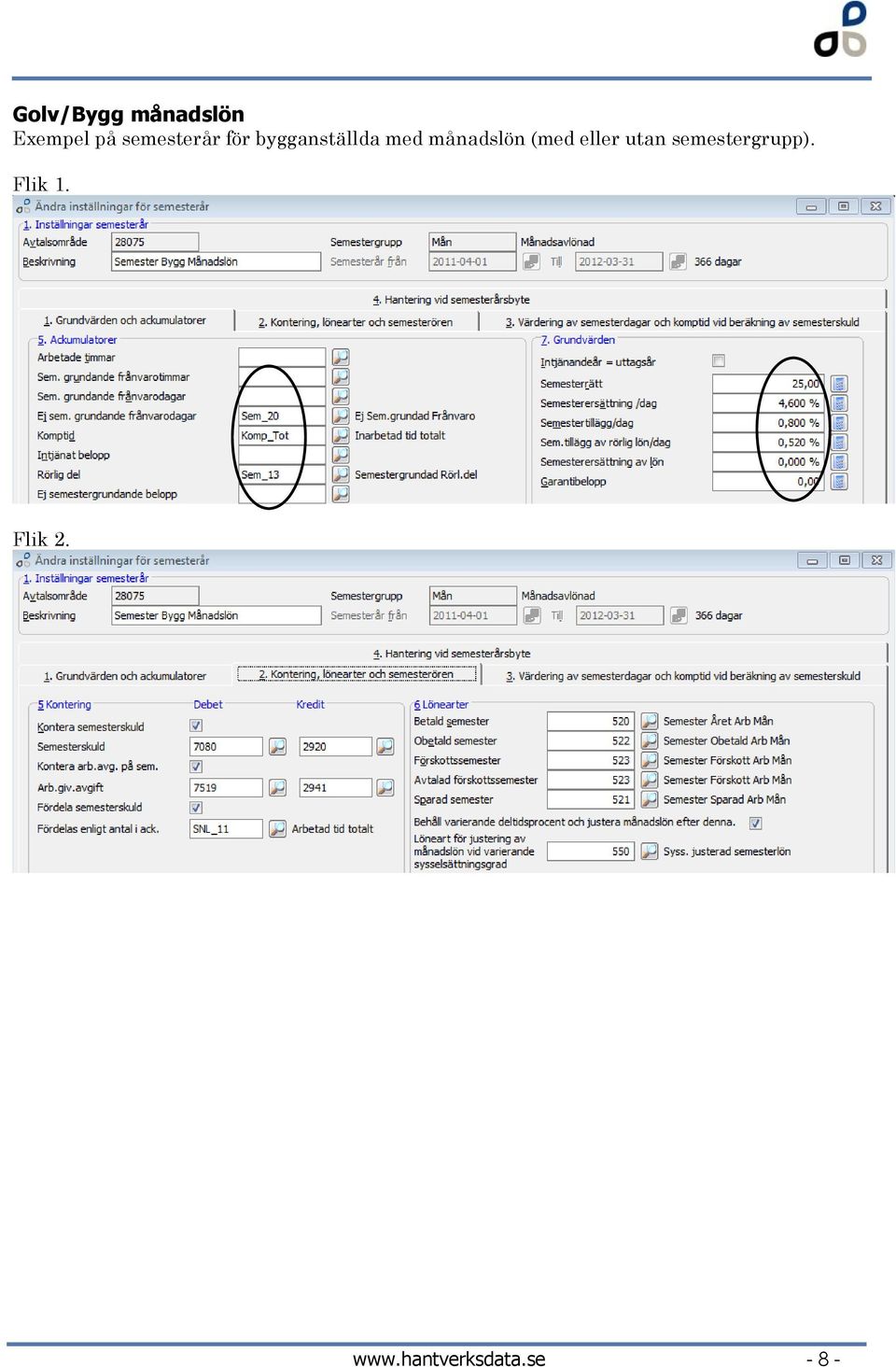Open lookup for Sparad semester löneart 521
The width and height of the screenshot is (896, 1367).
[x=649, y=799]
